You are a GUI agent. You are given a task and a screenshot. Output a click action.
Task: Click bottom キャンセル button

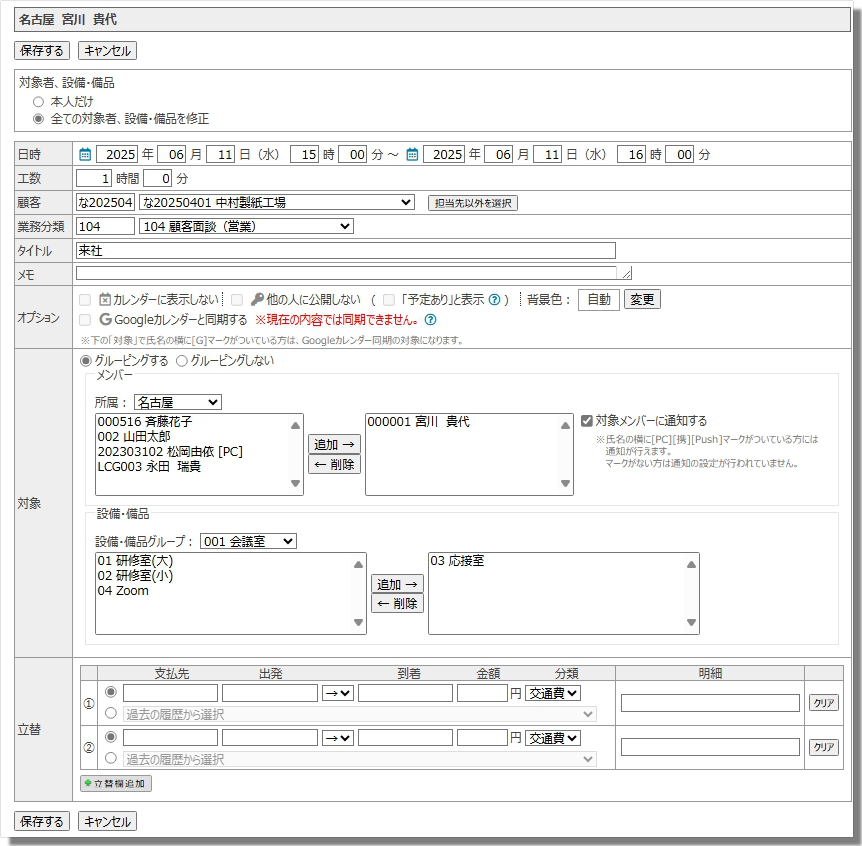pos(107,821)
